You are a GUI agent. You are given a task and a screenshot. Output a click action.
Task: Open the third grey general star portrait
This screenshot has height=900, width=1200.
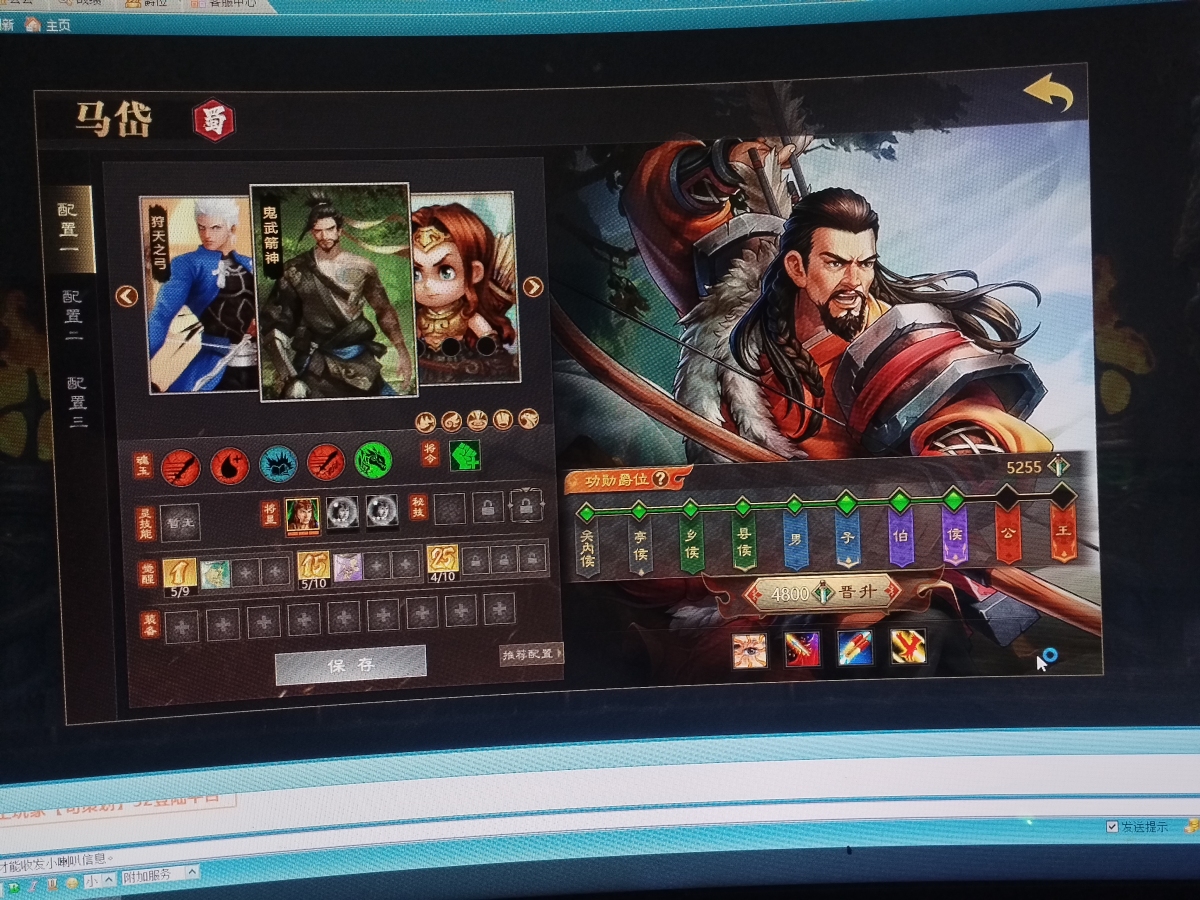coord(381,511)
